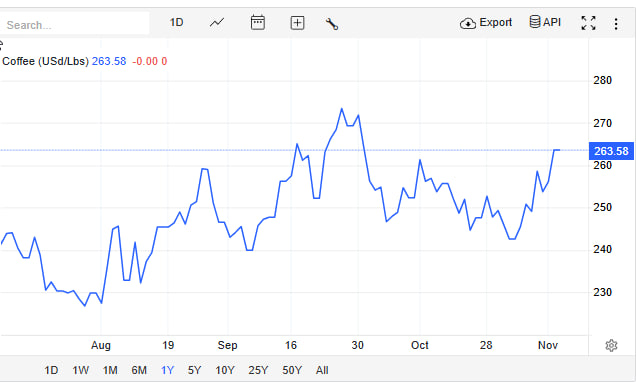Click the API database button
Image resolution: width=636 pixels, height=382 pixels.
(x=545, y=22)
